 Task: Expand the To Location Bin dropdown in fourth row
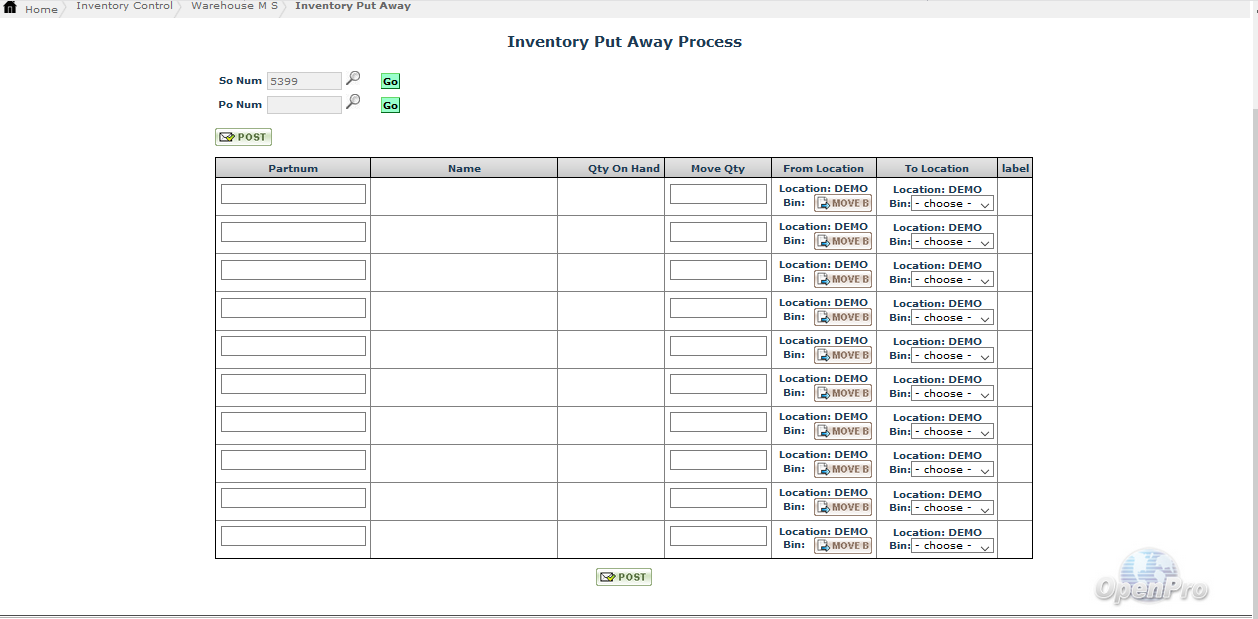pos(952,318)
